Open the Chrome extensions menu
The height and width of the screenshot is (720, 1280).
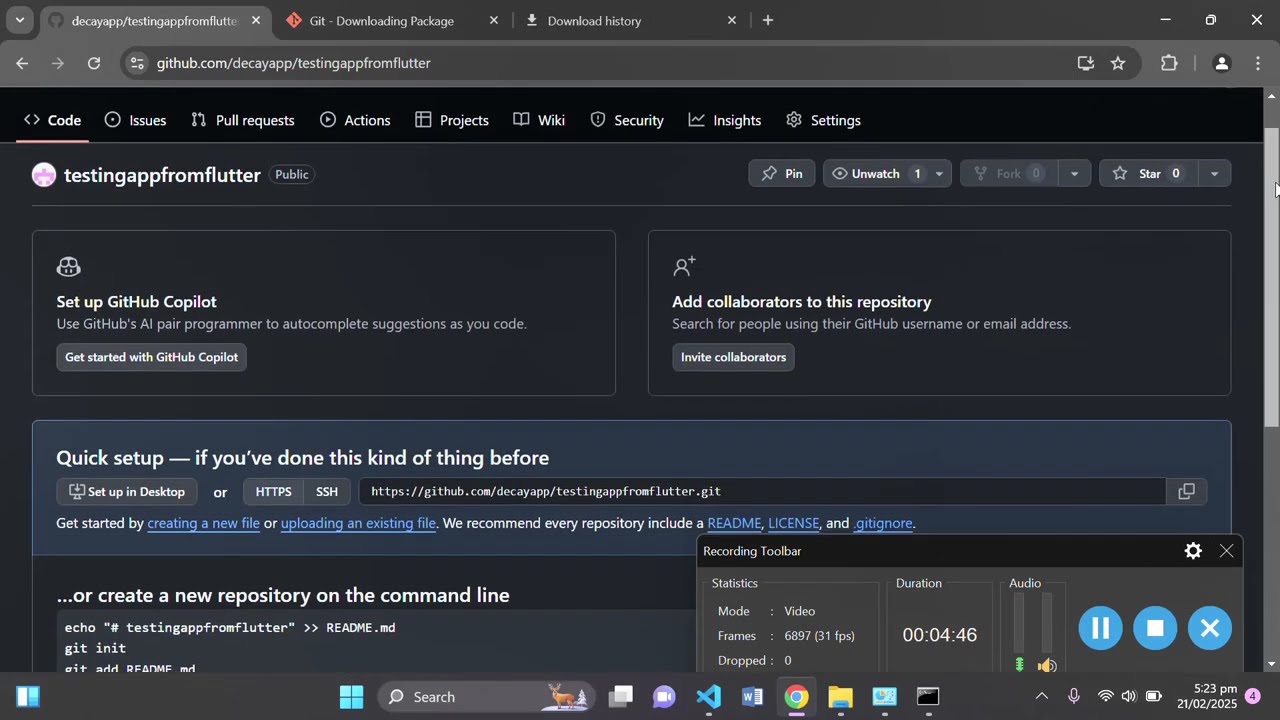pyautogui.click(x=1169, y=63)
